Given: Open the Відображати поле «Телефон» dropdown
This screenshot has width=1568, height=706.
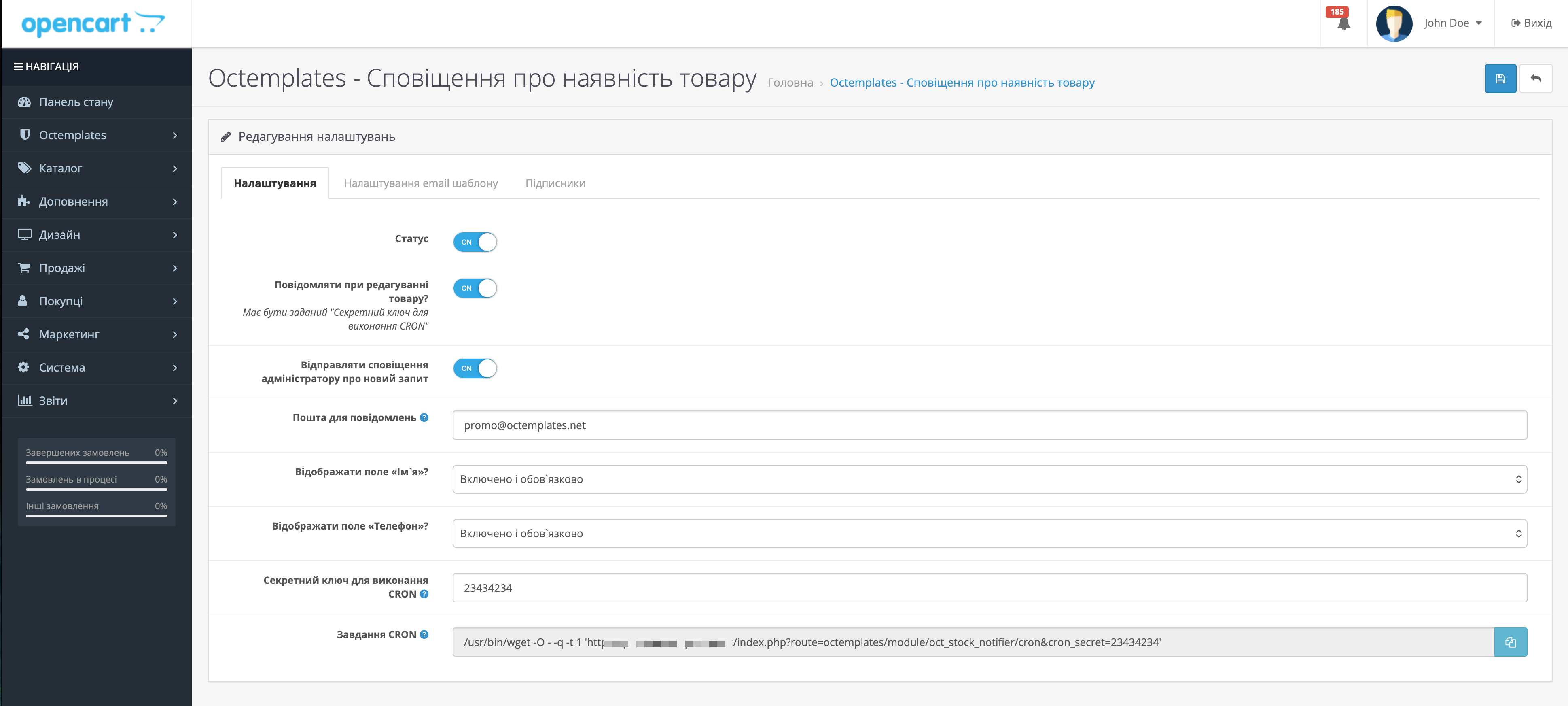Looking at the screenshot, I should point(989,534).
